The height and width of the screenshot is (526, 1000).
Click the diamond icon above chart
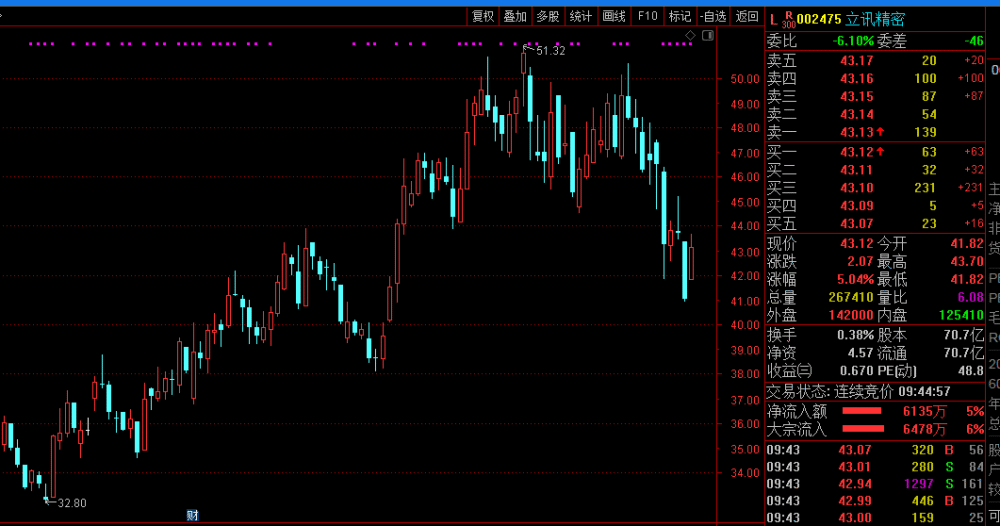pyautogui.click(x=690, y=35)
